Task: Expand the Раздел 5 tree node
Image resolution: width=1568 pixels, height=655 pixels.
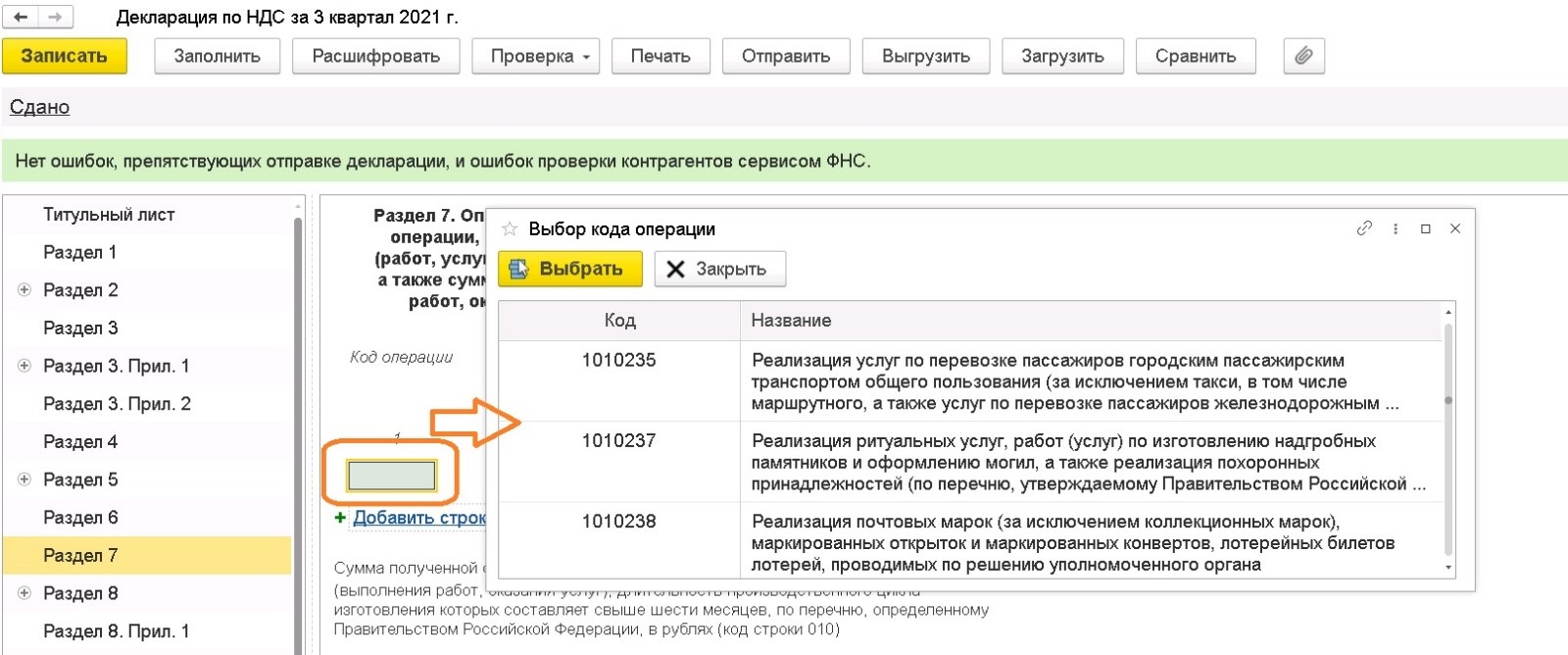Action: 24,479
